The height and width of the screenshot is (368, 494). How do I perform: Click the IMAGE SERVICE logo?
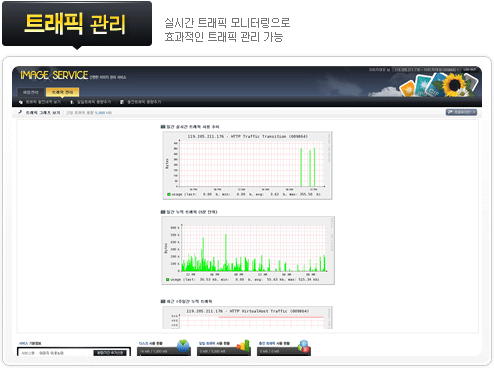(54, 75)
